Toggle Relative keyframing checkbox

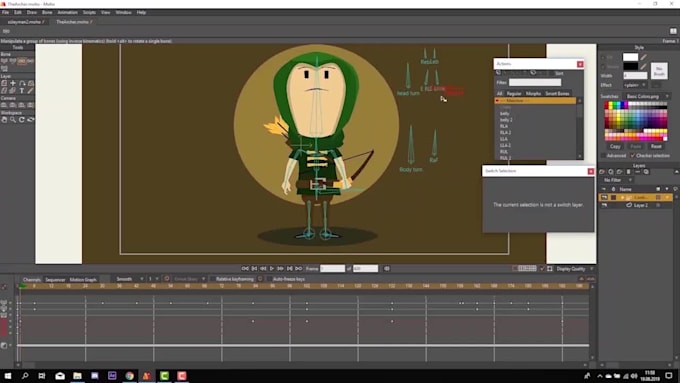(212, 279)
